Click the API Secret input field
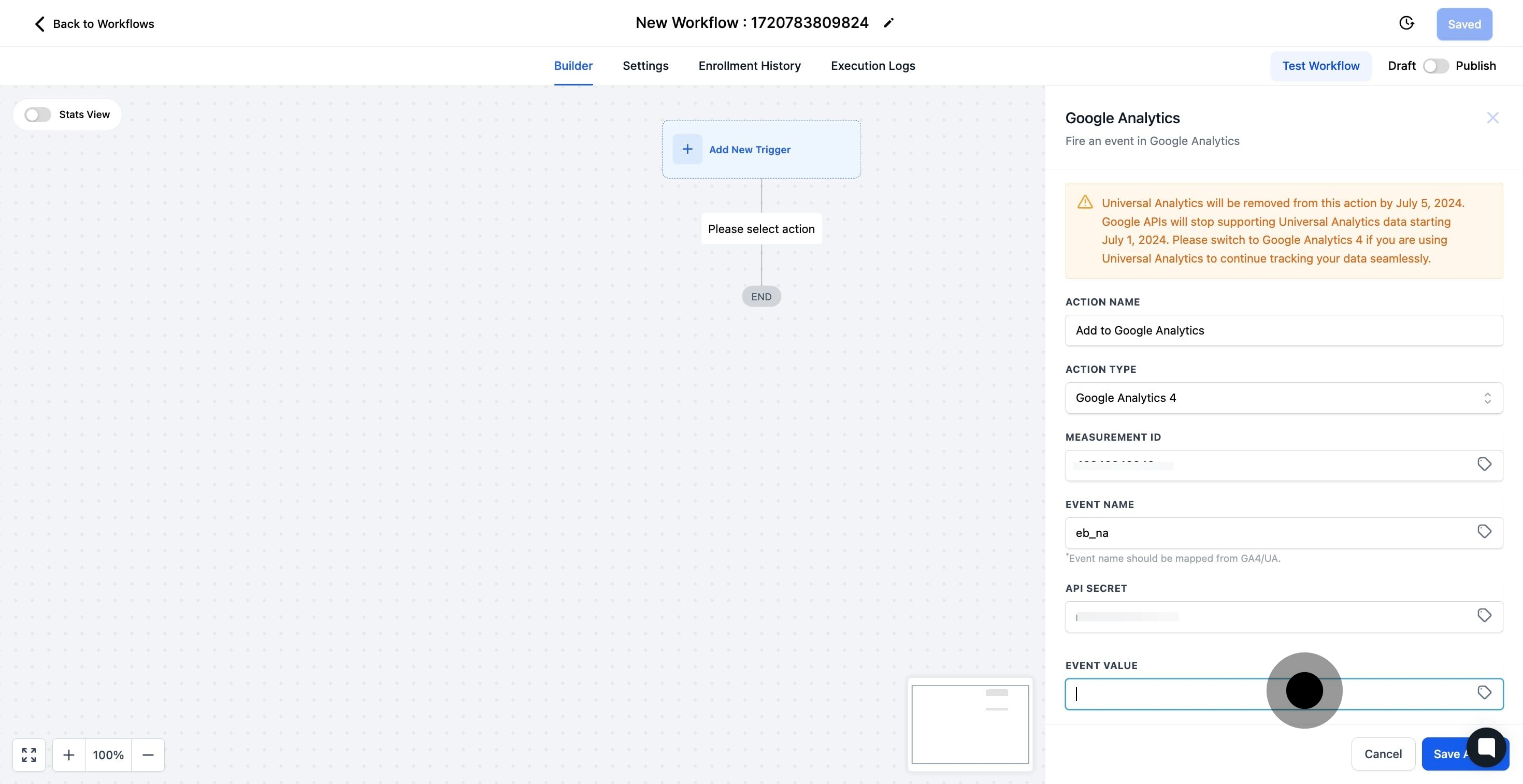The image size is (1523, 784). click(x=1284, y=617)
